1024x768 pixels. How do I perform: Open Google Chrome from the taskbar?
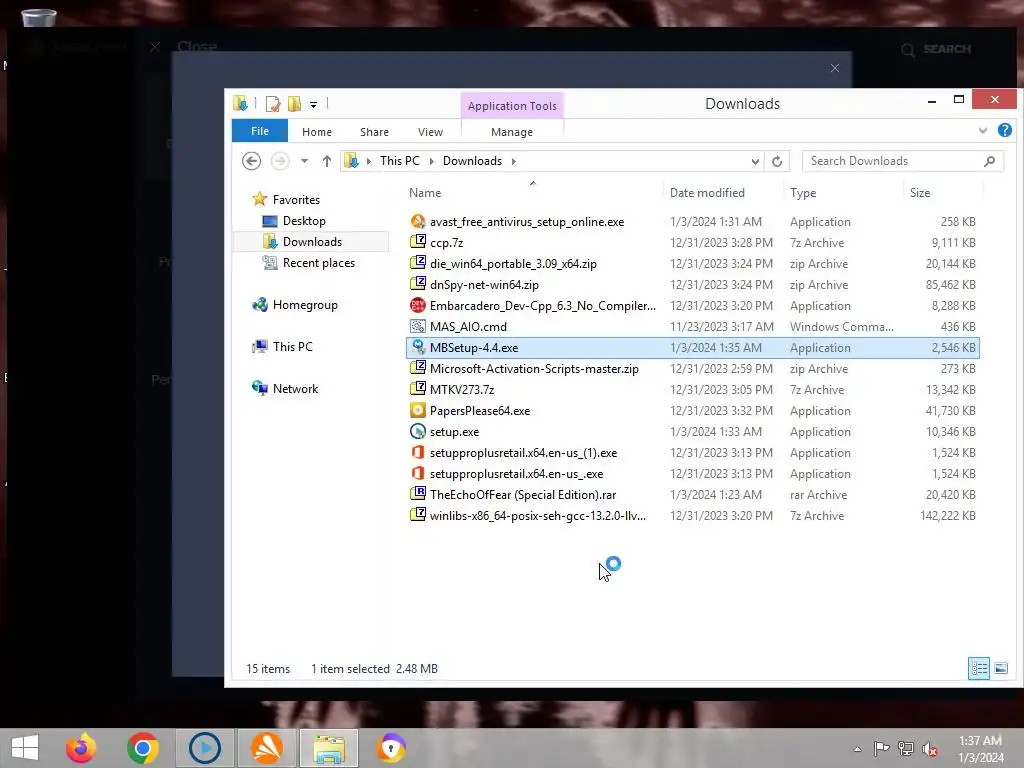pos(142,748)
